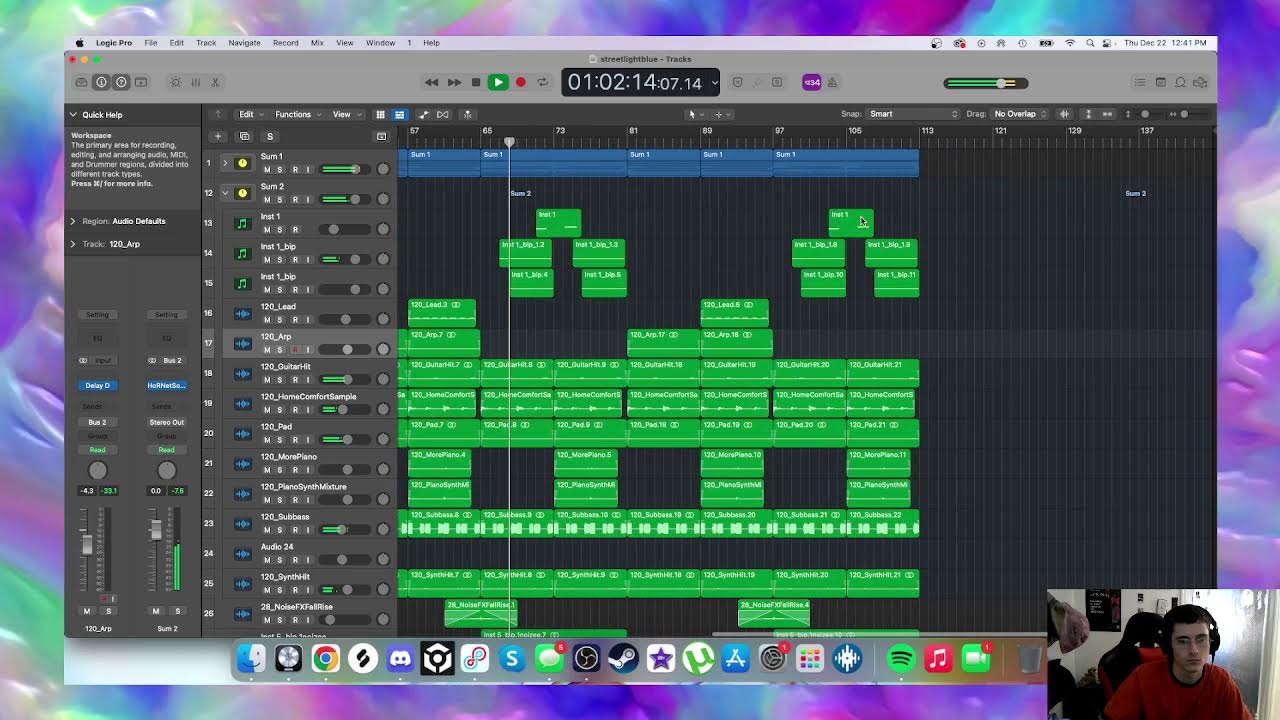This screenshot has width=1280, height=720.
Task: Switch to grid view button in tracks menu bar
Action: point(380,114)
